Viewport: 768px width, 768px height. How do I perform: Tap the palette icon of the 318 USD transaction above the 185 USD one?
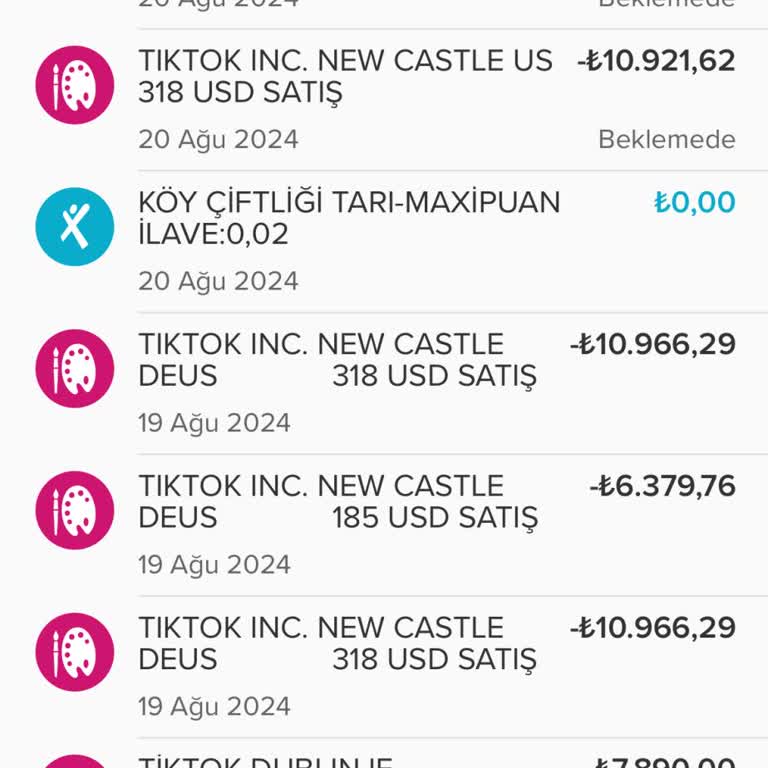pos(75,368)
